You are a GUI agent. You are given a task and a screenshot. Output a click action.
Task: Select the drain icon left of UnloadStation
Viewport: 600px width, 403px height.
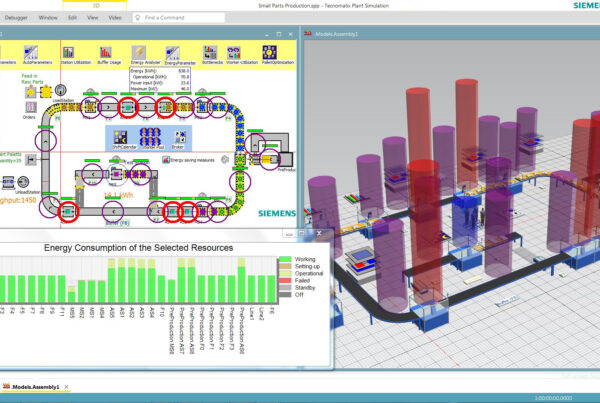(8, 182)
